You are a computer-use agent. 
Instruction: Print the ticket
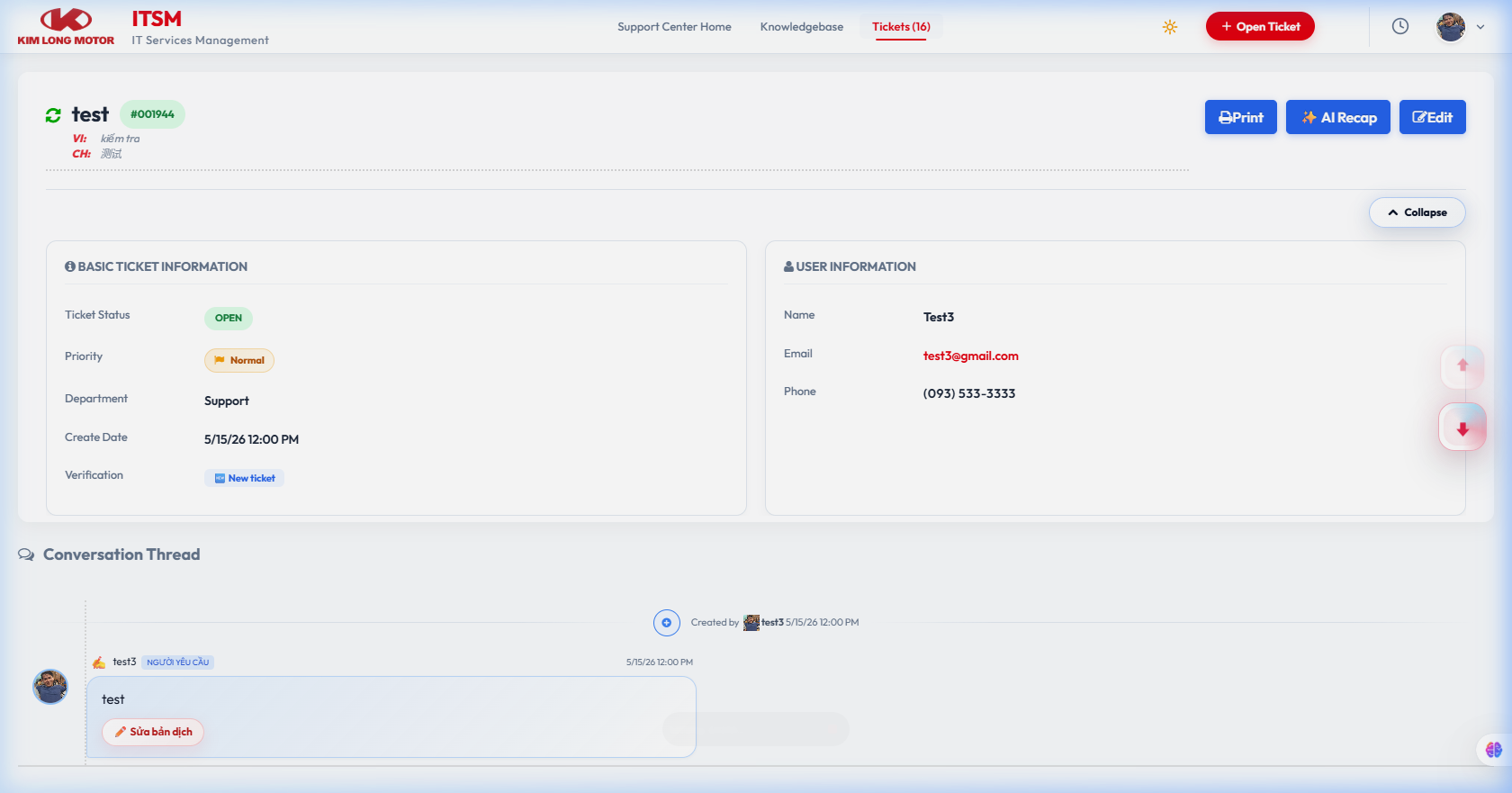click(1241, 117)
